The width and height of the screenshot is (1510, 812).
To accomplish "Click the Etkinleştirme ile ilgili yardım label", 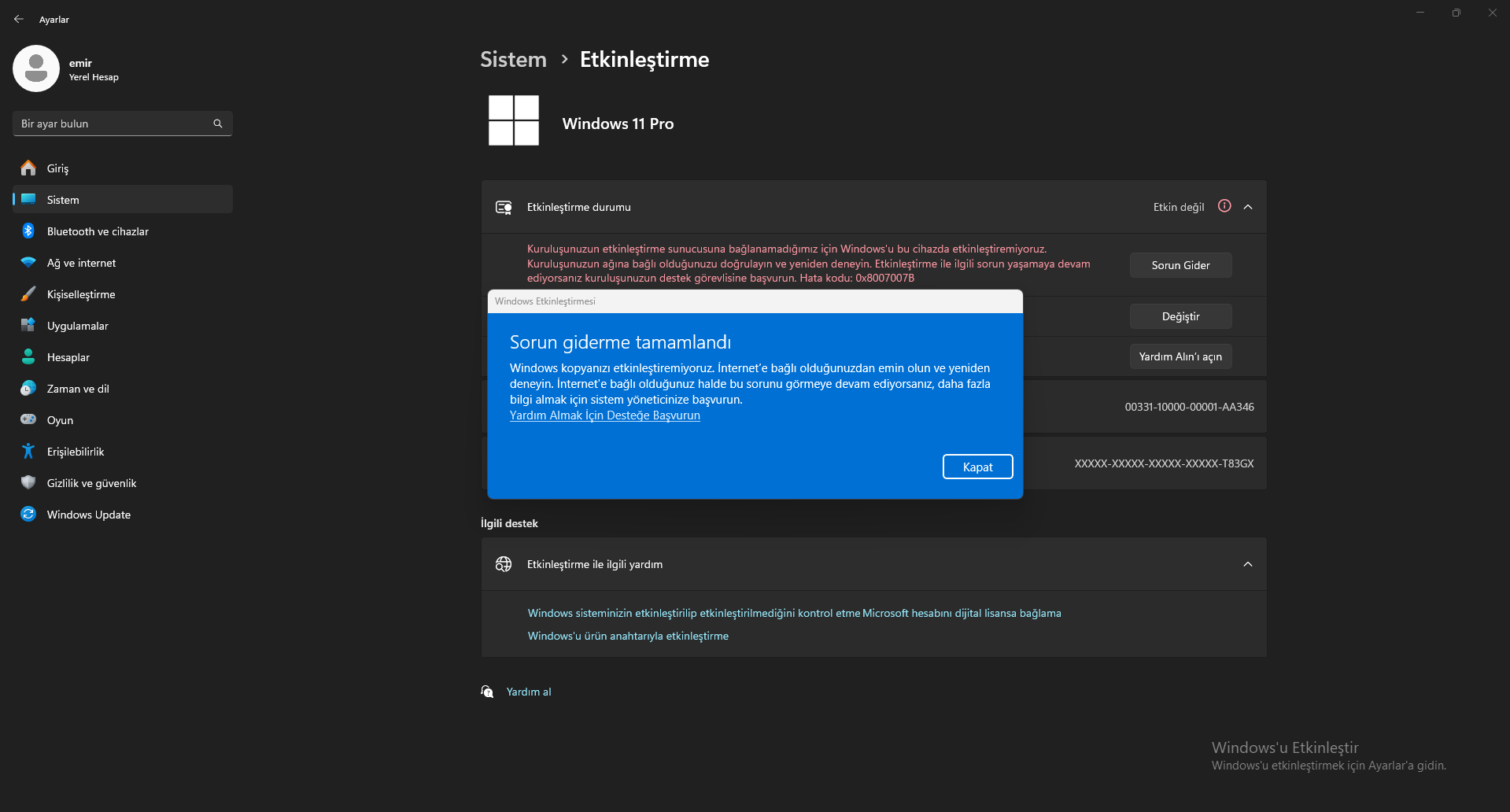I will 595,564.
